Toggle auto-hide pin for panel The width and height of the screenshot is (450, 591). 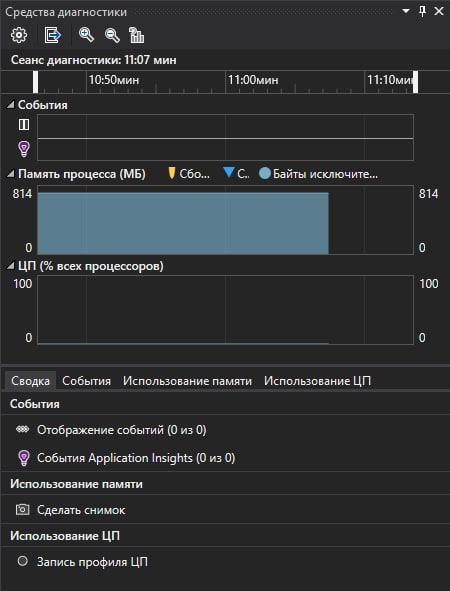(422, 11)
